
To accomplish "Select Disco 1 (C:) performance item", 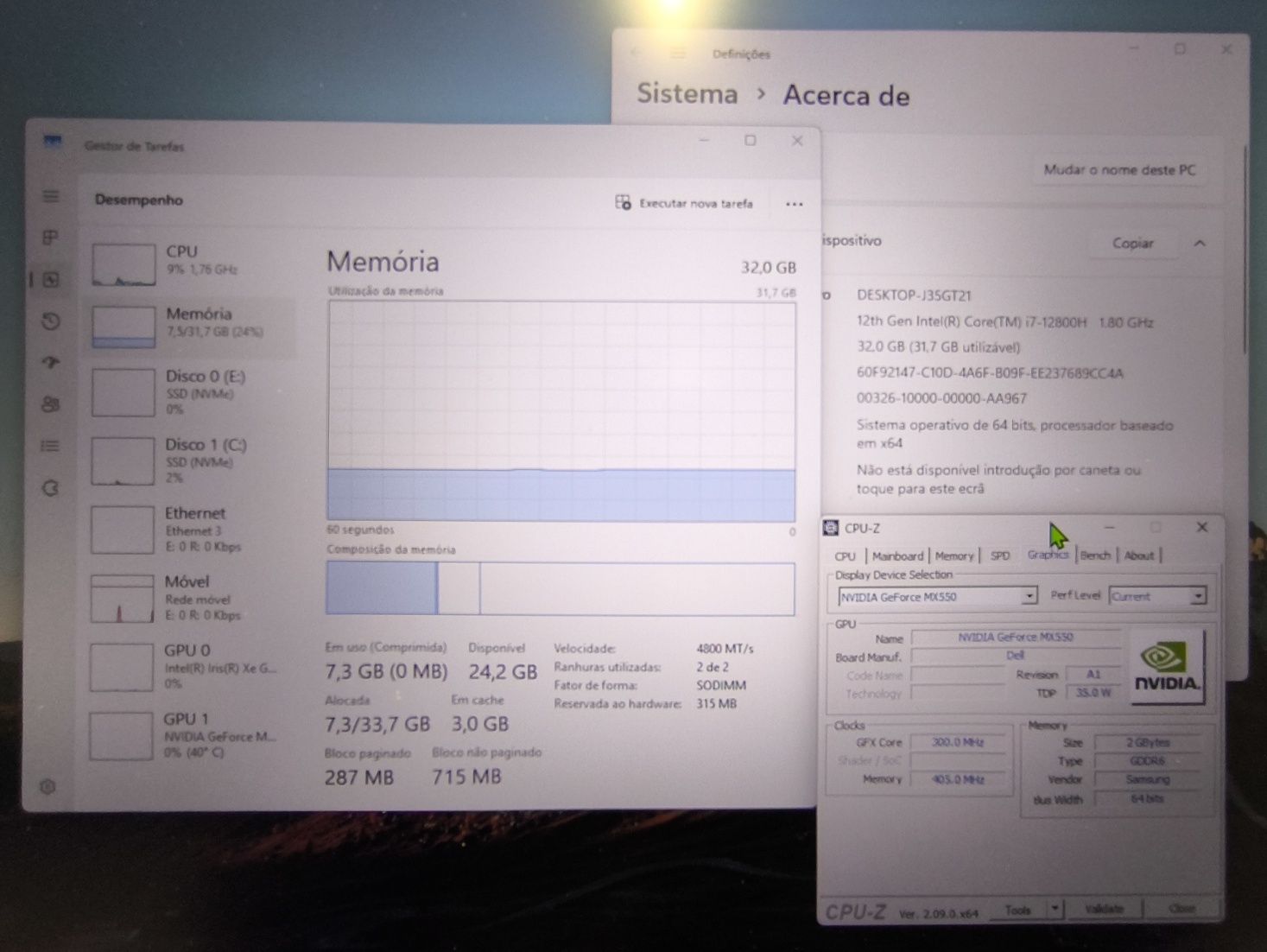I will [x=192, y=460].
